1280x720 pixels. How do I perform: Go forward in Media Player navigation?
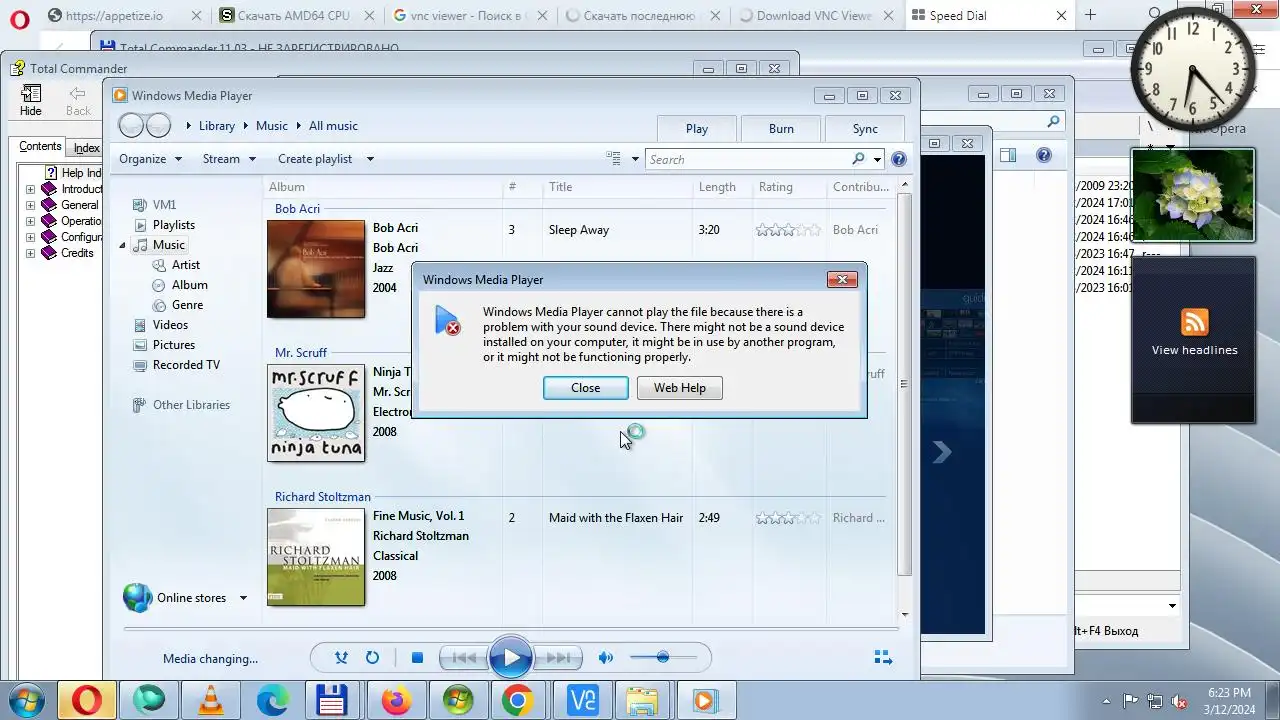click(x=158, y=125)
